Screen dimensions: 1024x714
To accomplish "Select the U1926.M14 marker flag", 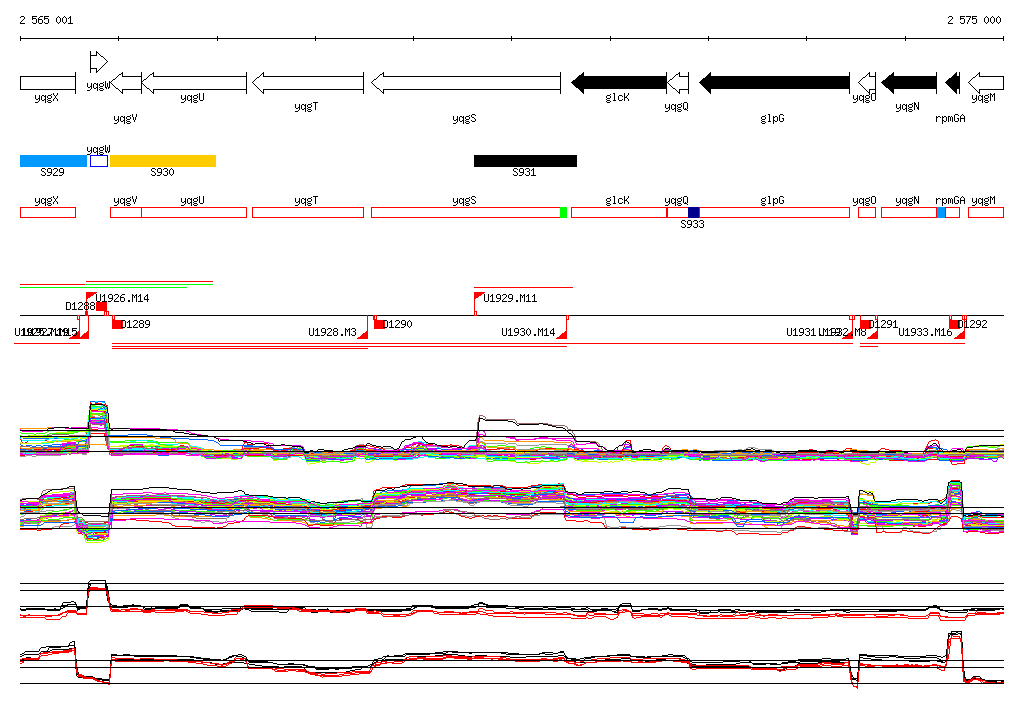I will 92,297.
